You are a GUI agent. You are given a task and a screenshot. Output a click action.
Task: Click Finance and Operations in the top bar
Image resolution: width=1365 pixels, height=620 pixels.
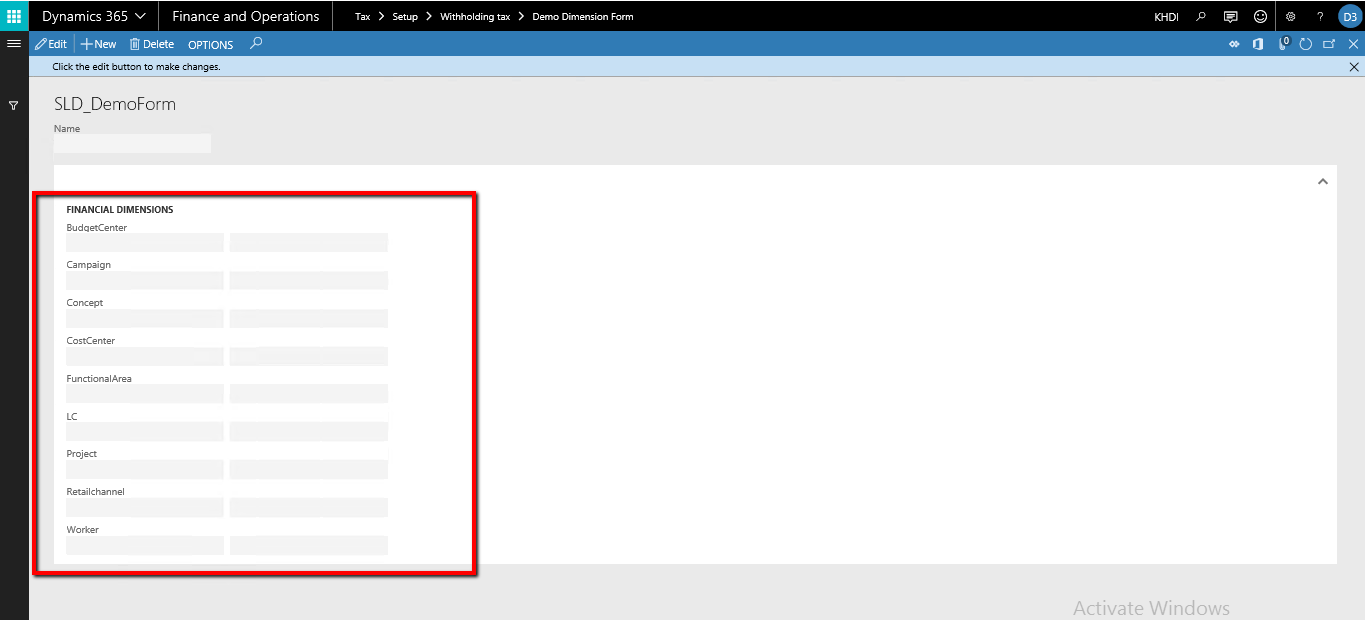coord(245,15)
